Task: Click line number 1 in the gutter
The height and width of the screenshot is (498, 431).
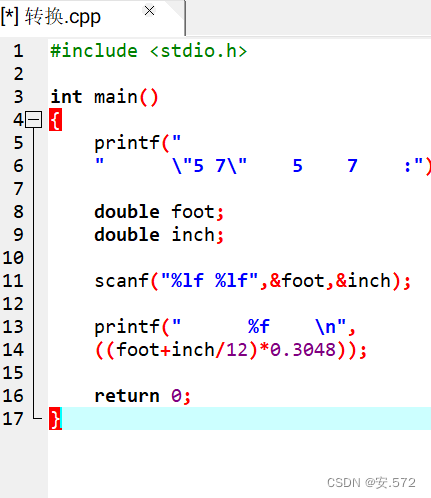Action: (19, 51)
